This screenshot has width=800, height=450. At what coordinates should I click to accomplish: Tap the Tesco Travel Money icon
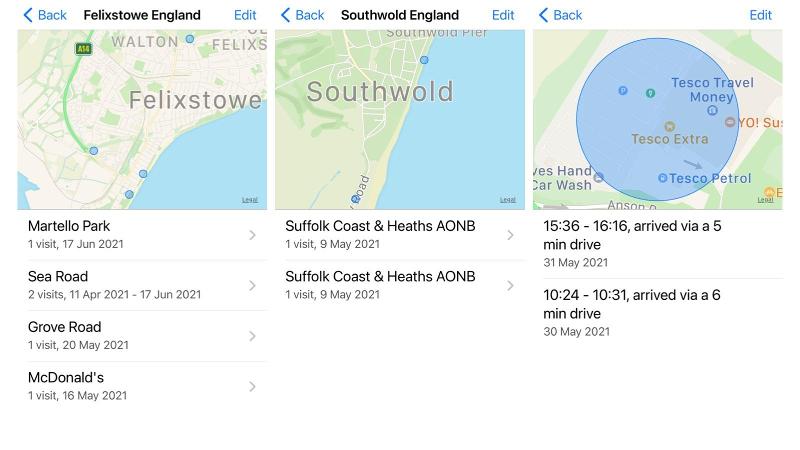pyautogui.click(x=712, y=111)
